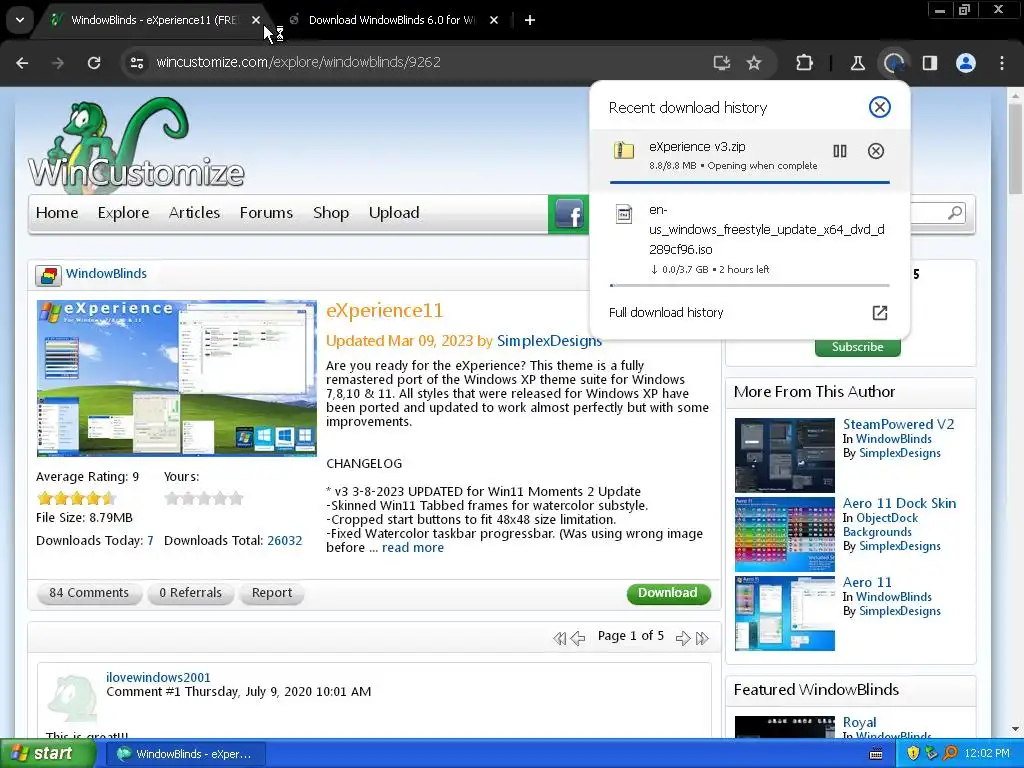Click the Report button
The height and width of the screenshot is (768, 1024).
tap(272, 593)
